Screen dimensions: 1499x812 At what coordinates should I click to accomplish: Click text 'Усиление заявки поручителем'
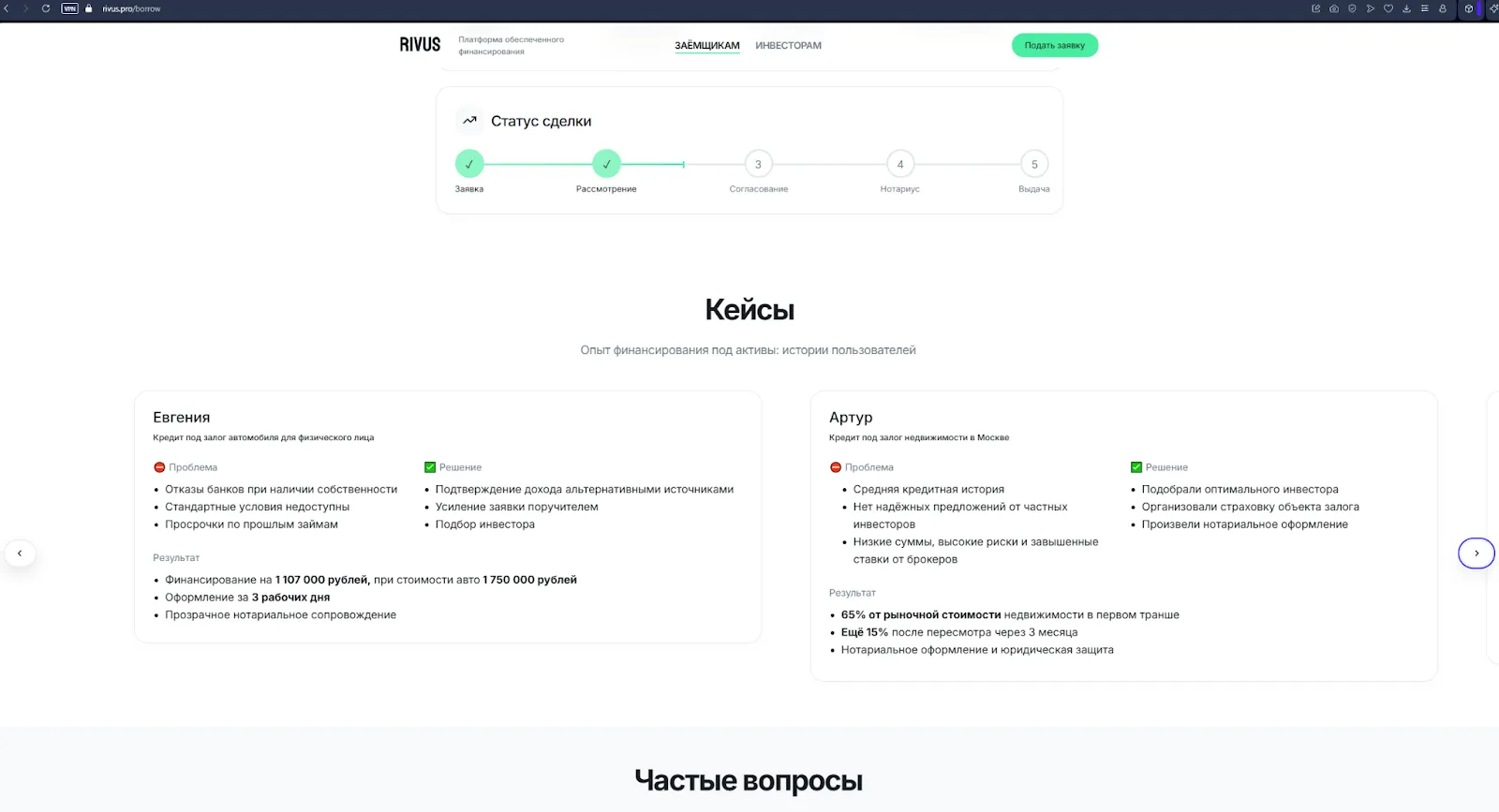click(x=516, y=507)
